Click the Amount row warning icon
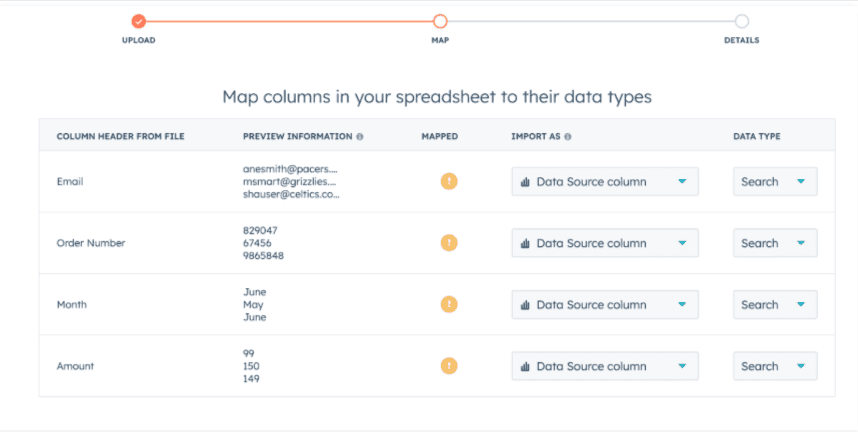Screen dimensions: 858x432 pyautogui.click(x=449, y=366)
